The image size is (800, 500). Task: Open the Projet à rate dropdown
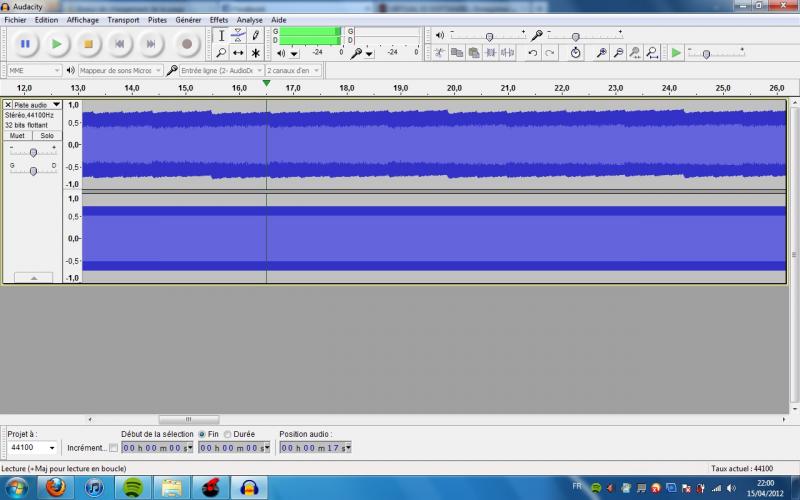pos(54,448)
